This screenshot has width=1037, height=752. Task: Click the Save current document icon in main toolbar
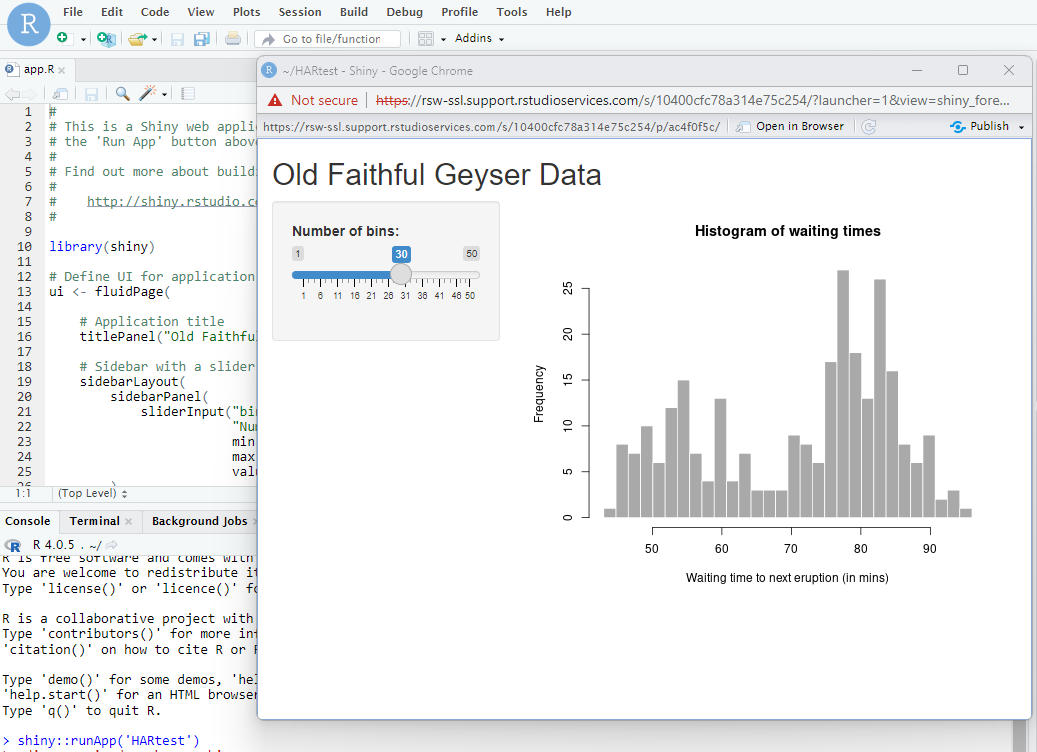(x=177, y=39)
